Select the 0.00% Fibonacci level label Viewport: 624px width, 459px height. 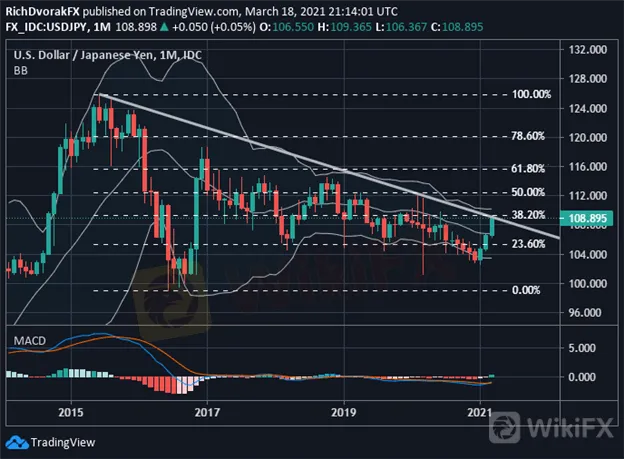point(526,290)
